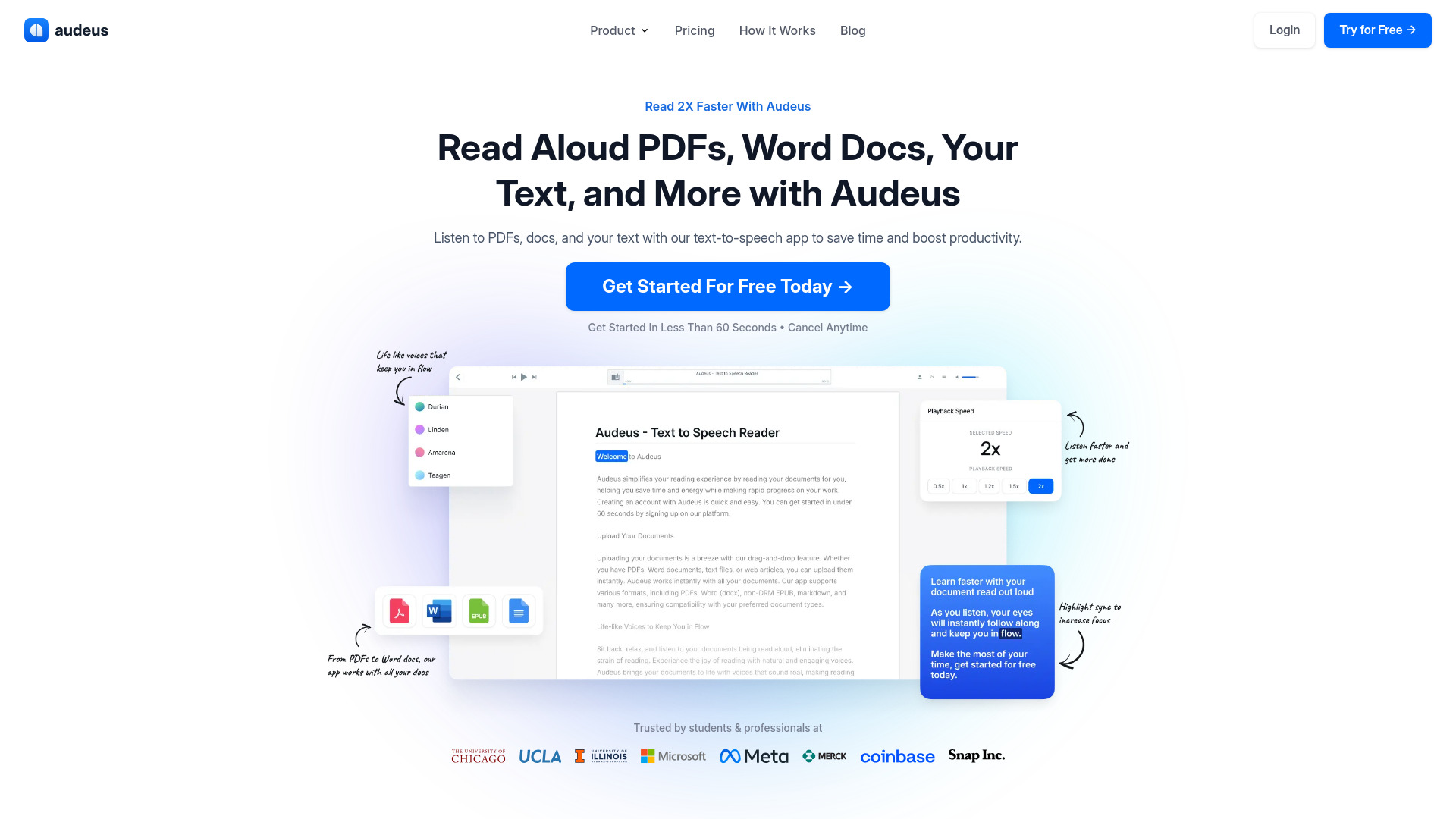
Task: Select the text document format icon
Action: (518, 611)
